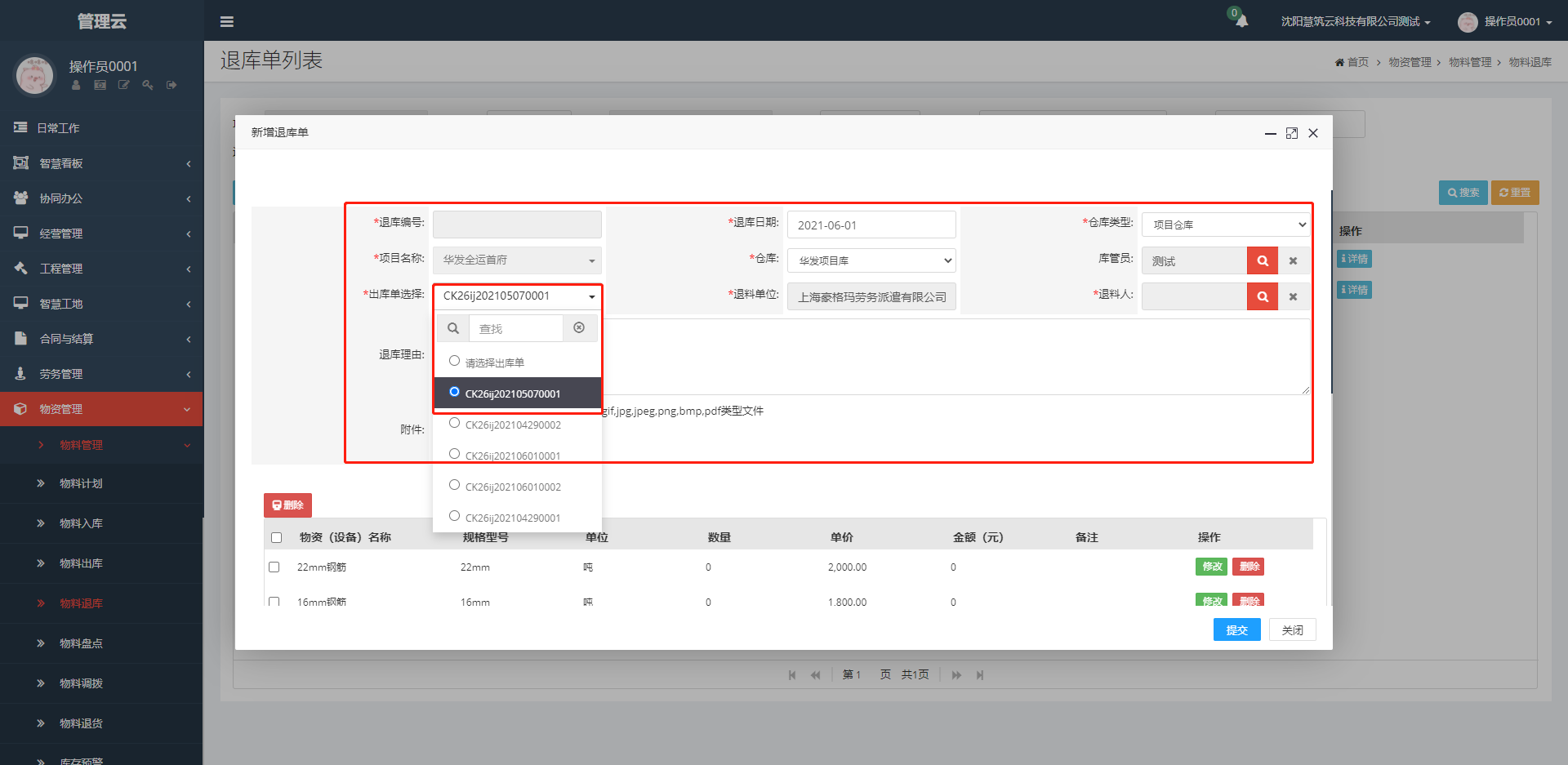The width and height of the screenshot is (1568, 765).
Task: Click the blue 提交 submit button
Action: click(x=1236, y=629)
